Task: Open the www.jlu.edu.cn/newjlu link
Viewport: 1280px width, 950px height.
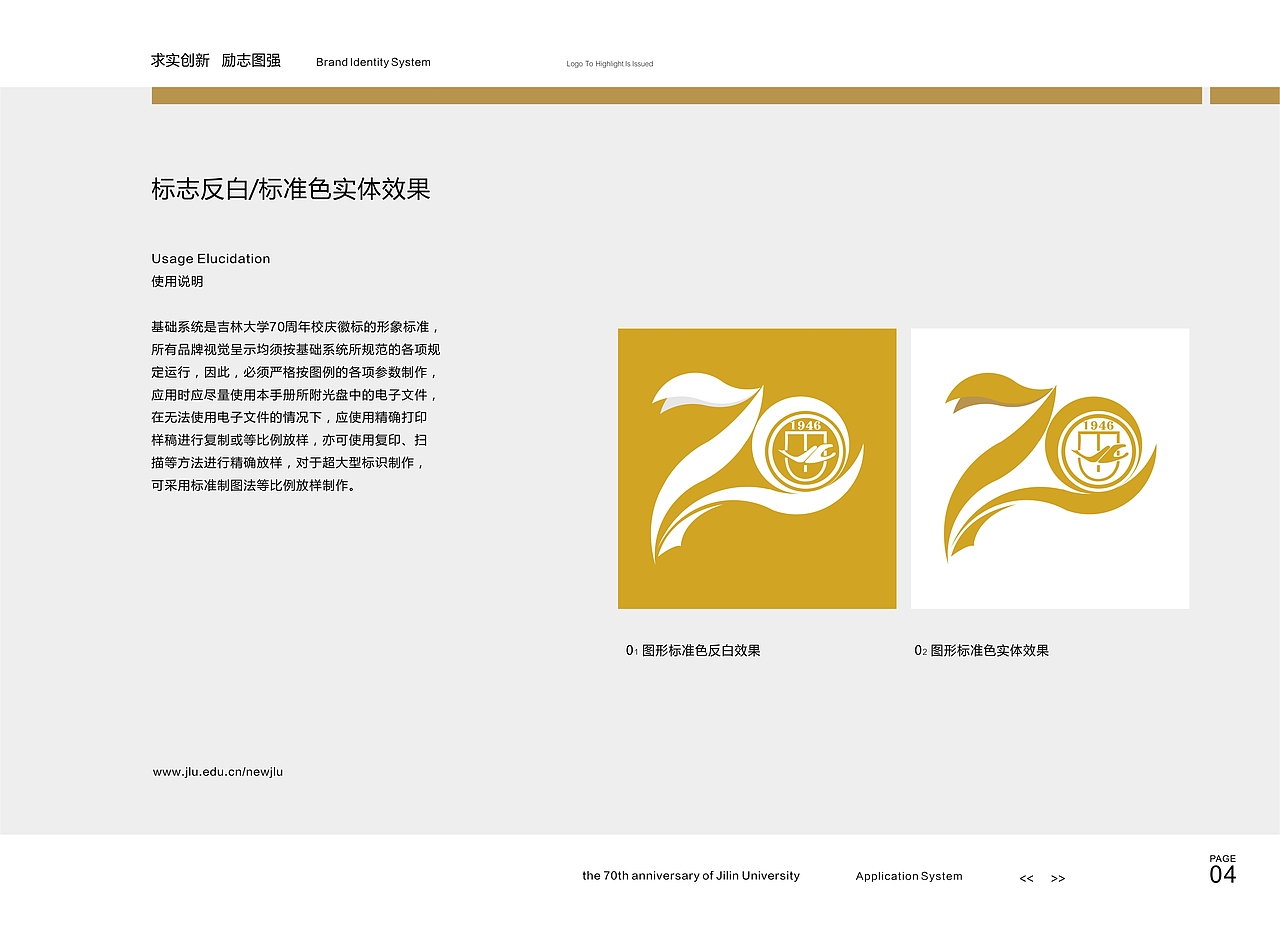Action: pos(218,772)
